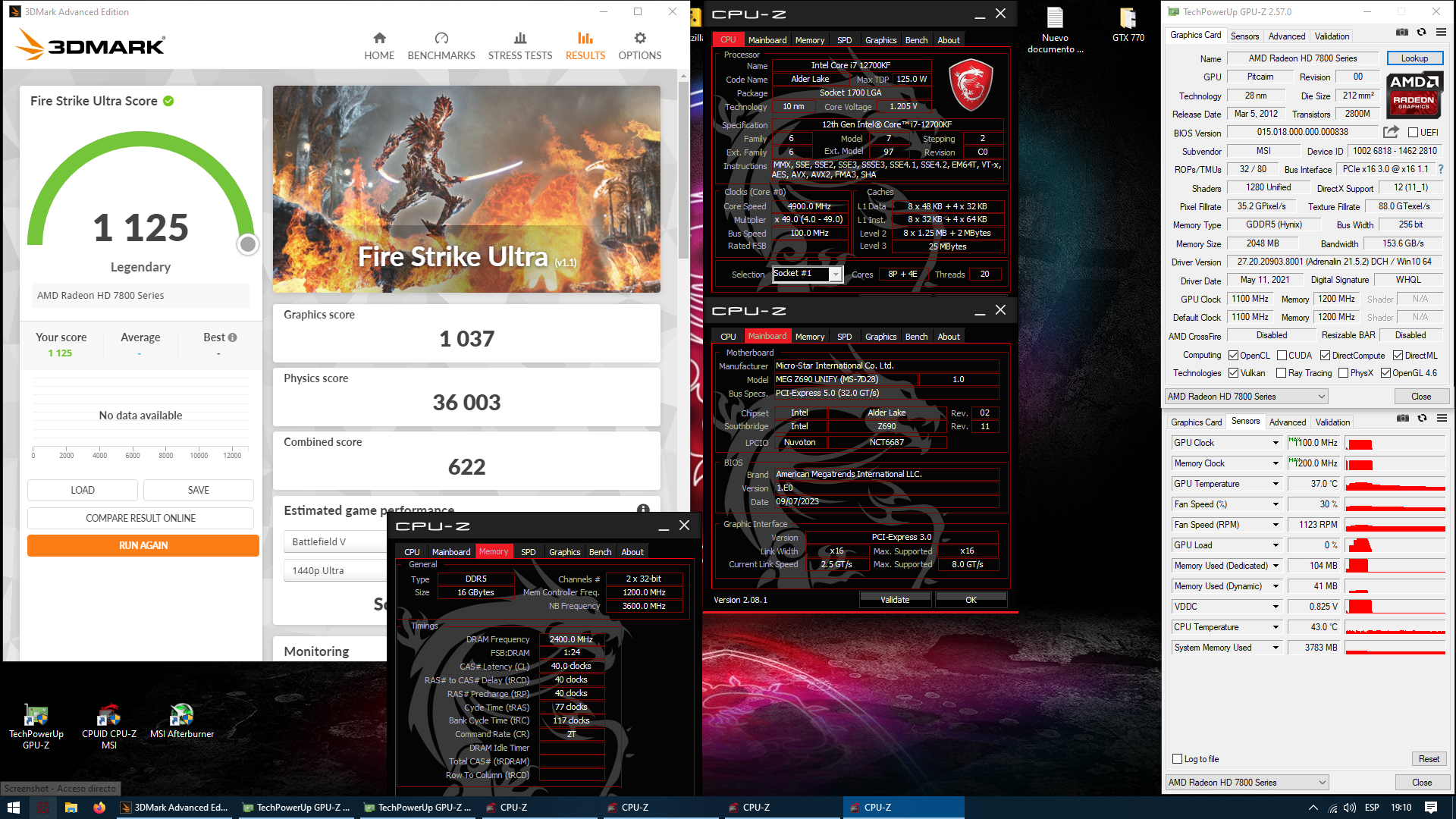Screen dimensions: 1456x819
Task: Click Lookup button in GPU-Z
Action: pos(1414,58)
